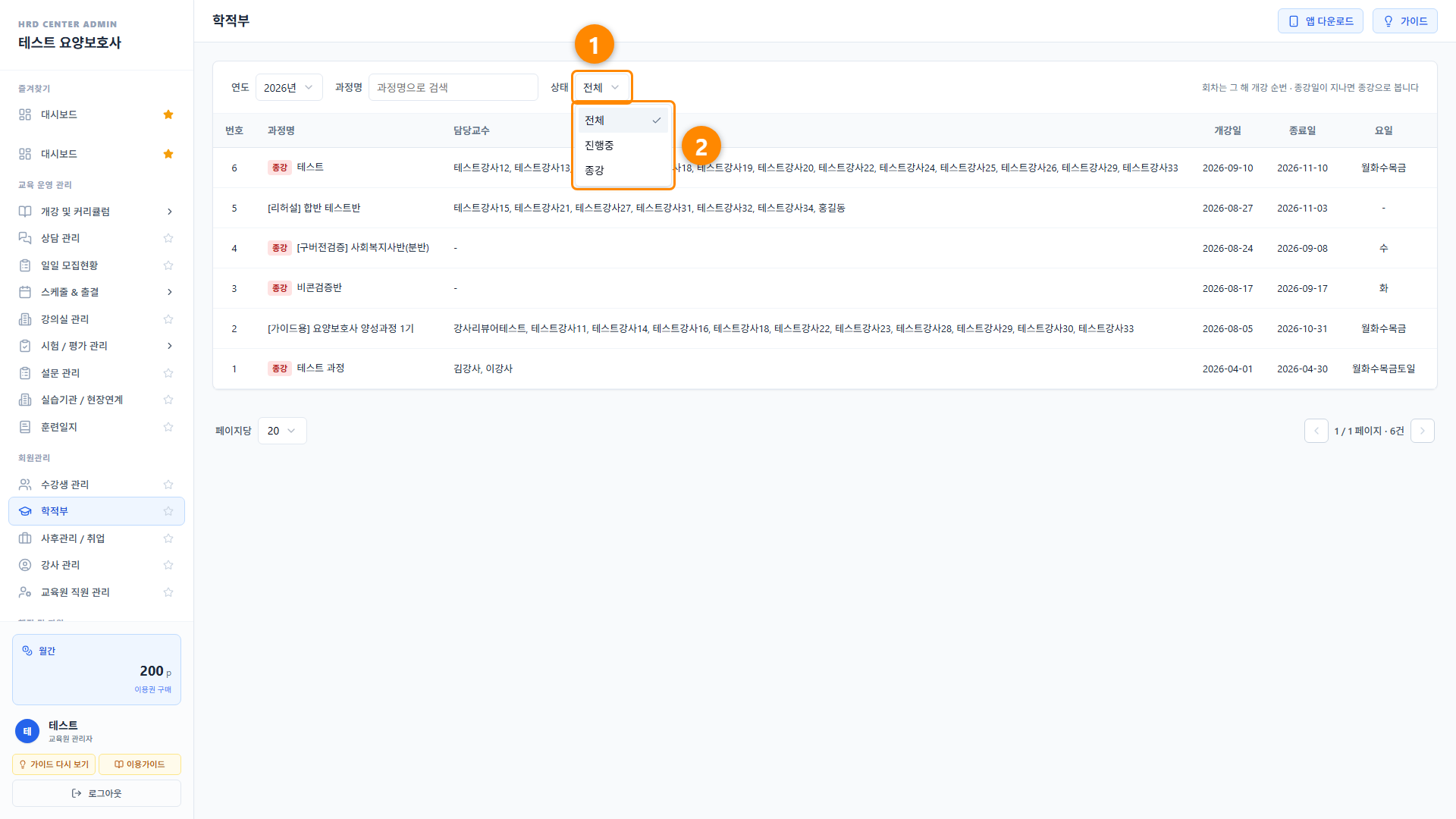Click 설문 관리 clipboard icon

[25, 373]
